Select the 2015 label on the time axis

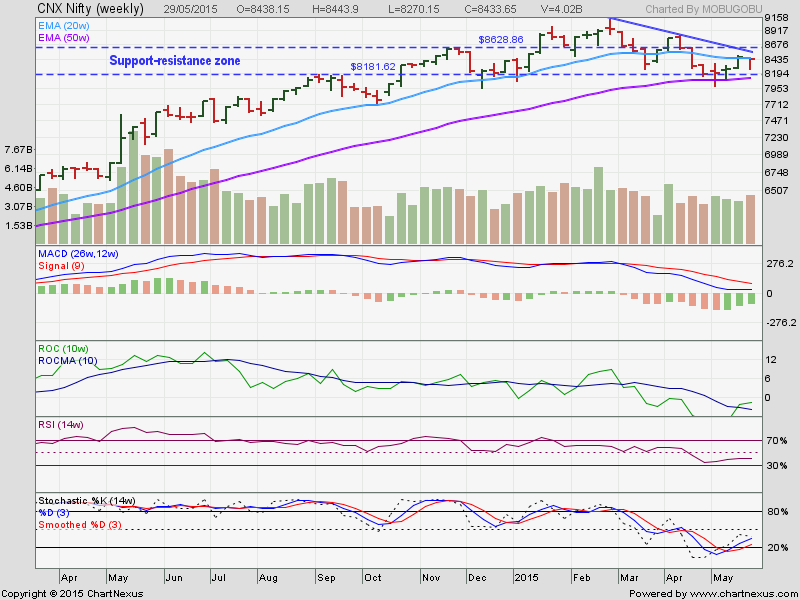(x=525, y=578)
